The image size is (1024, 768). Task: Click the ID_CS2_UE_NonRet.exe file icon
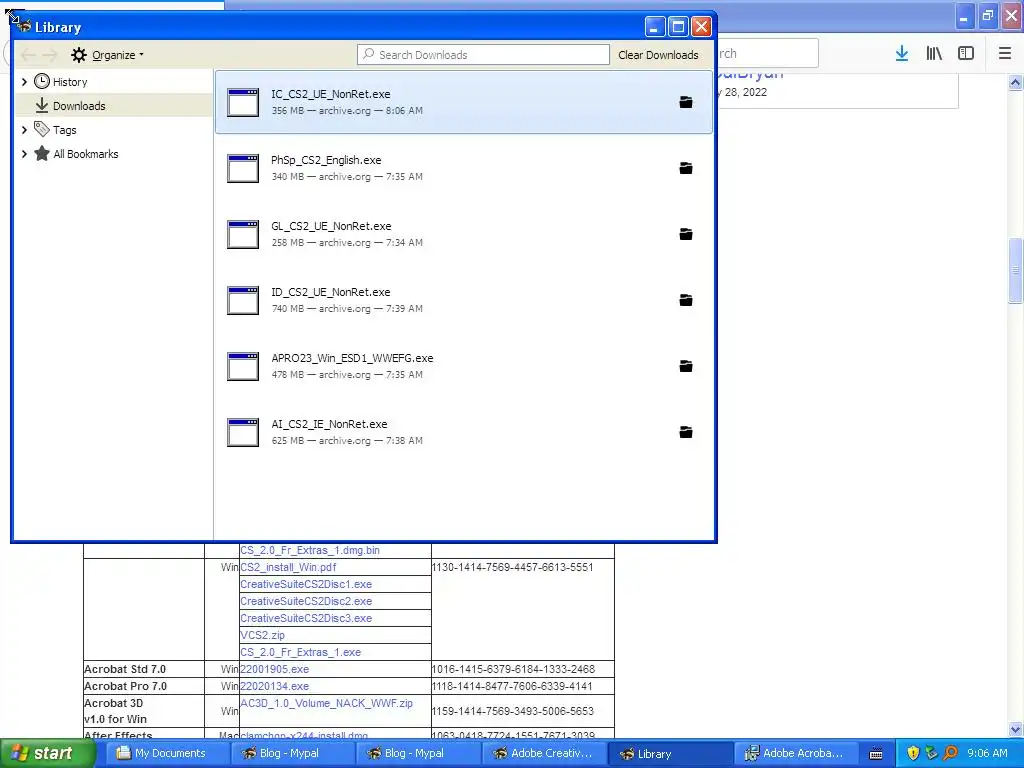point(243,300)
